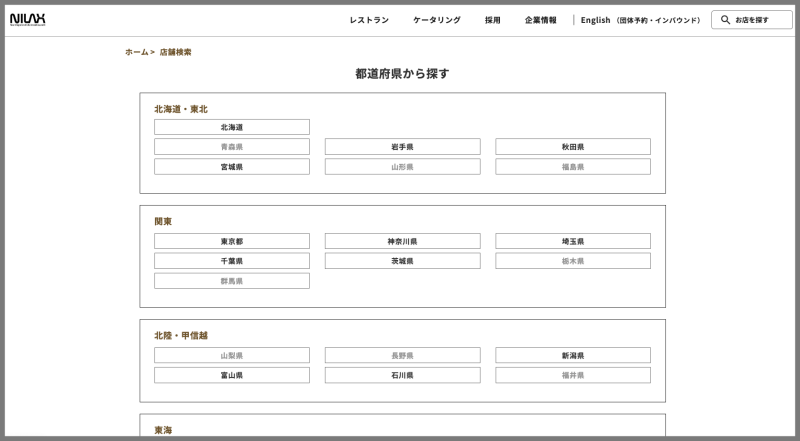Select 岩手県 prefecture button

(x=402, y=147)
